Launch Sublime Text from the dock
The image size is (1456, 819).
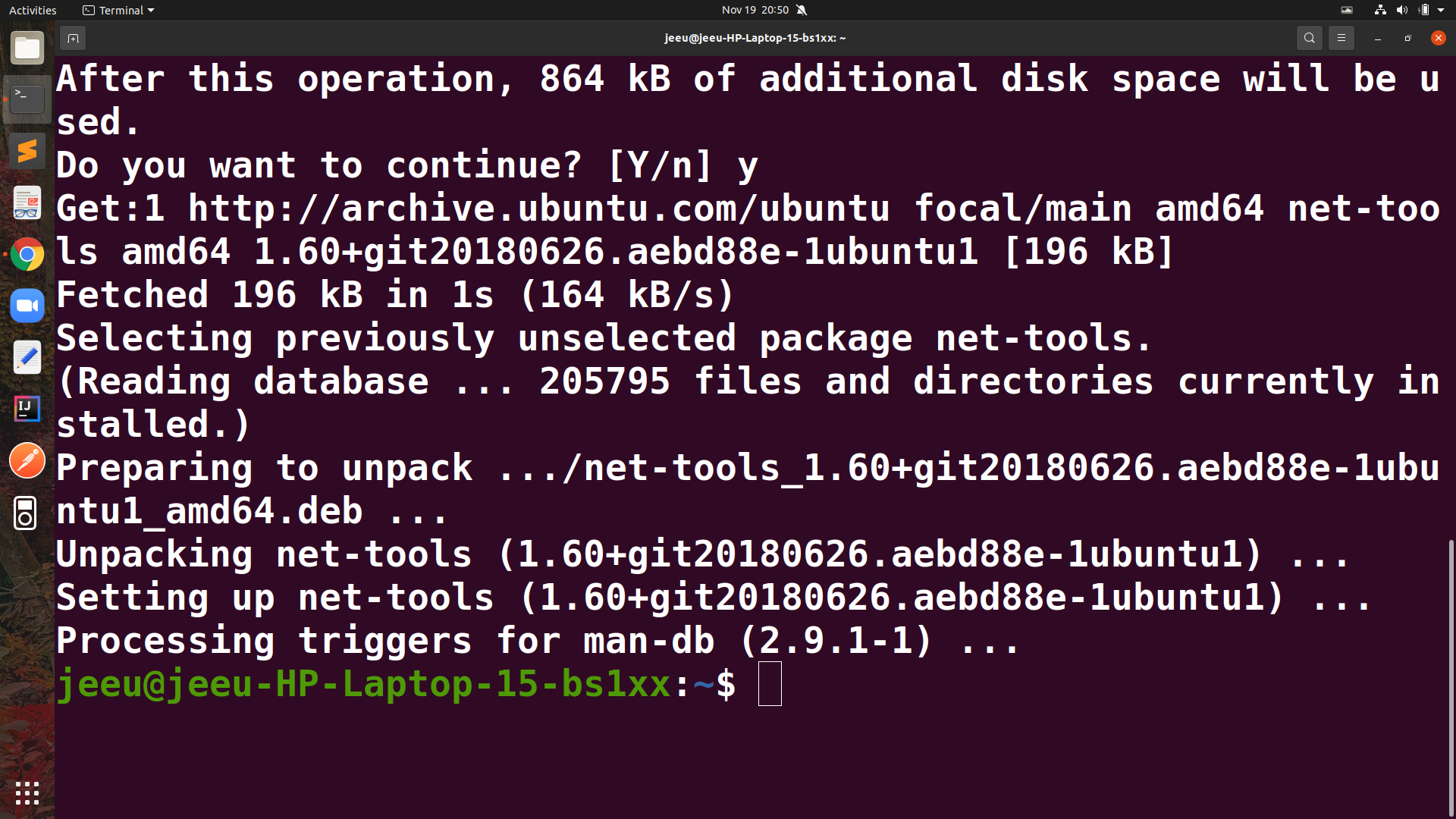[x=27, y=152]
